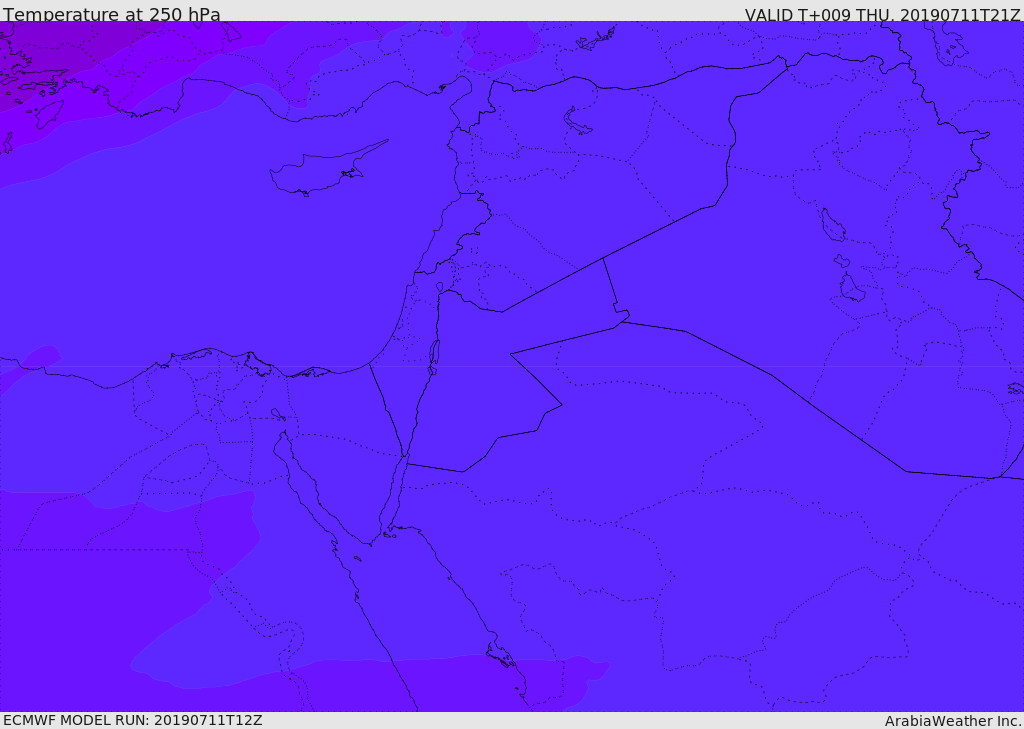Click the 'ArabiaWeather Inc' credit text
This screenshot has width=1024, height=729.
point(953,721)
